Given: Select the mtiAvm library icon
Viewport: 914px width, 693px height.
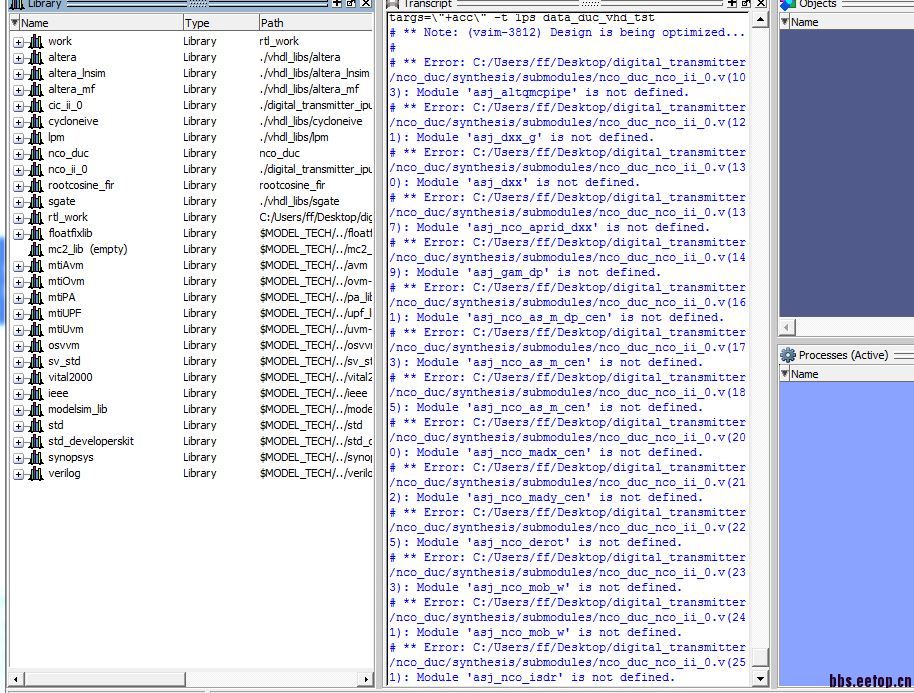Looking at the screenshot, I should (36, 266).
